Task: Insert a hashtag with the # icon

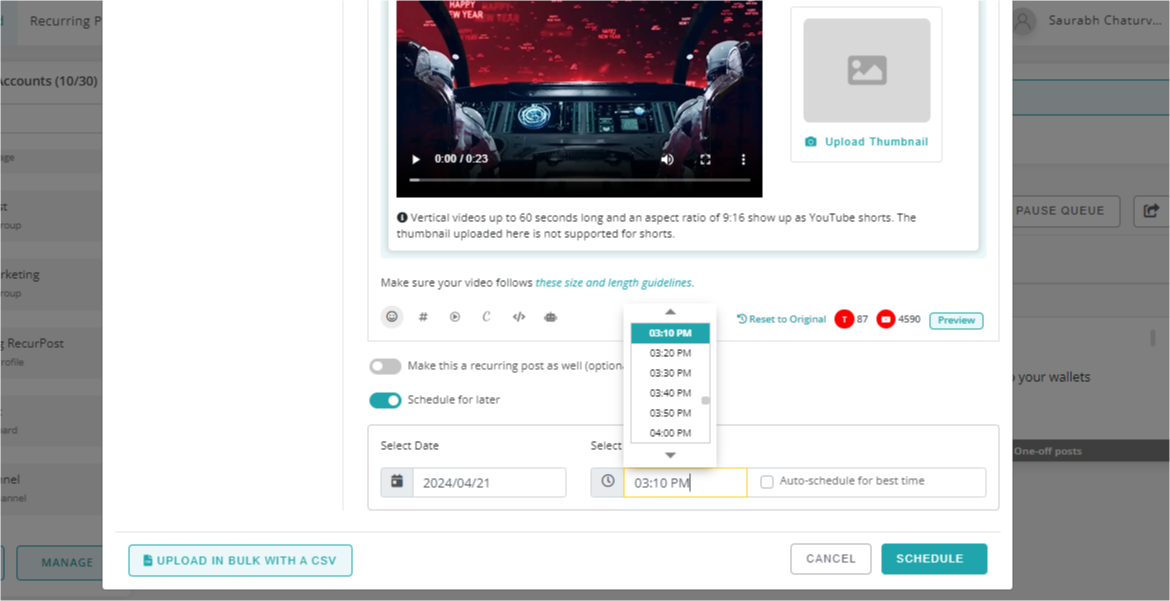Action: point(423,317)
